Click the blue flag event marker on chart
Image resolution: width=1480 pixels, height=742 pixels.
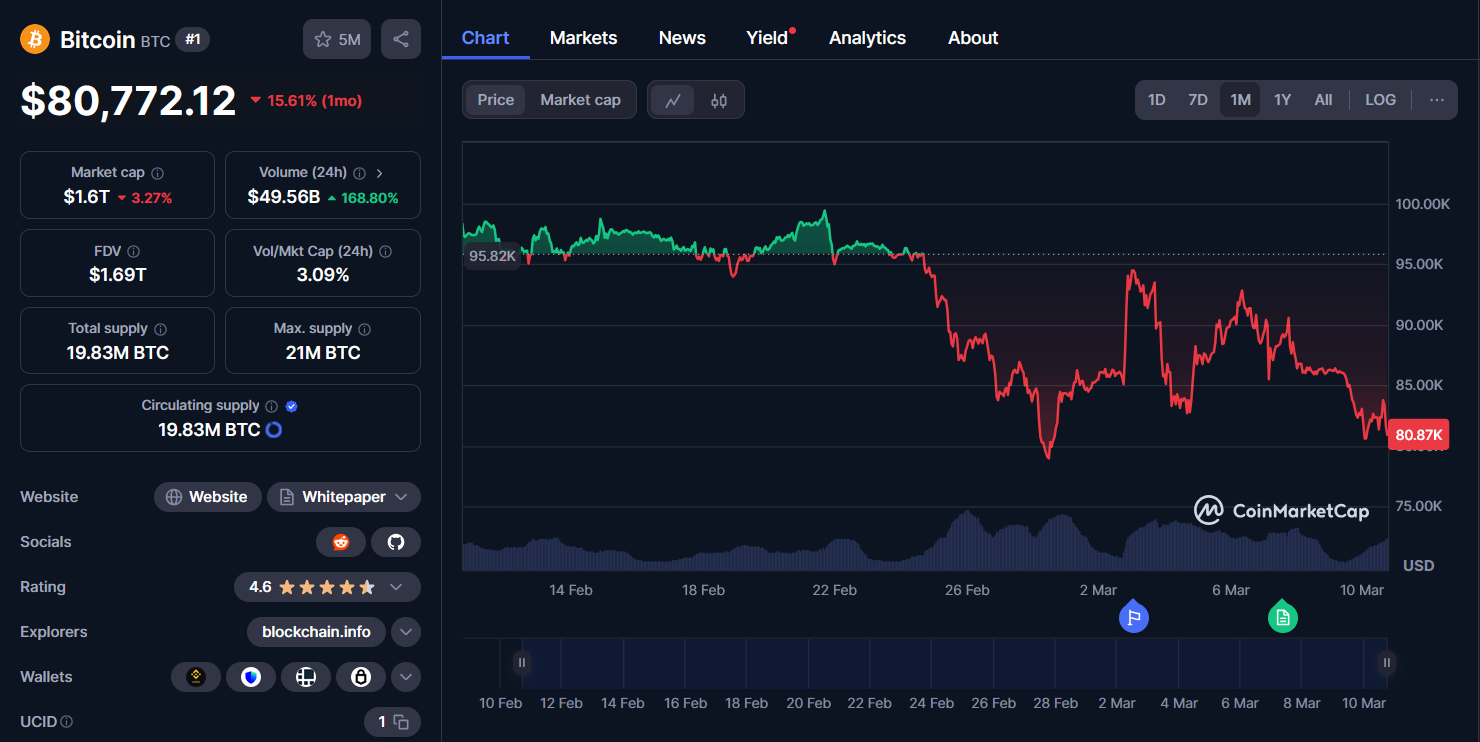pos(1133,617)
